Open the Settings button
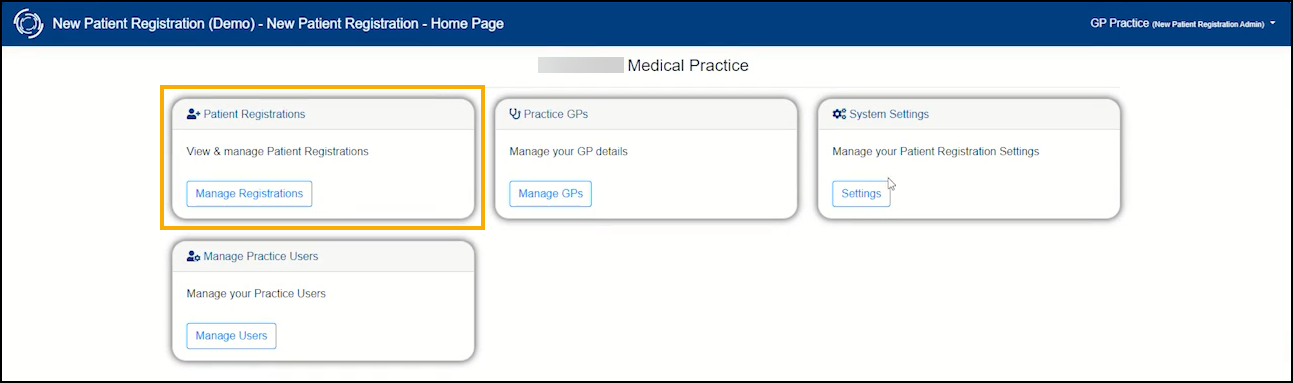Screen dimensions: 1293x383 pos(861,193)
